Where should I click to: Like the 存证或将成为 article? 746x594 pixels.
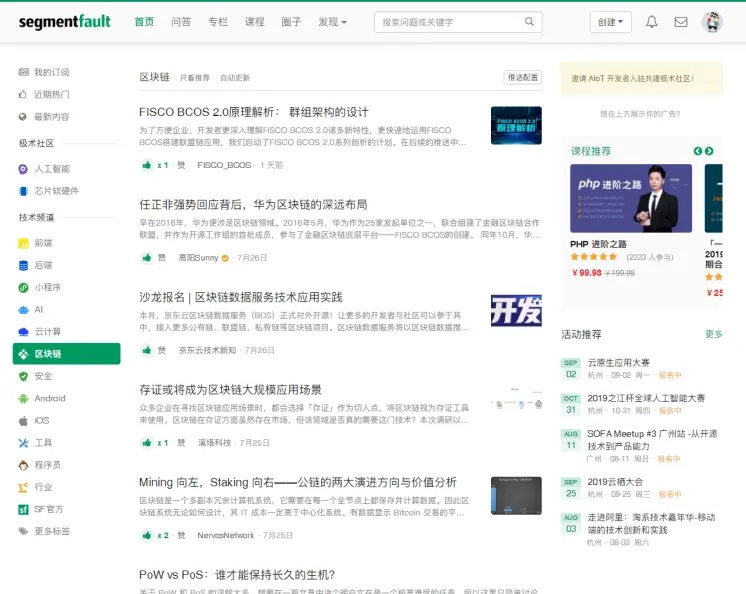[147, 443]
